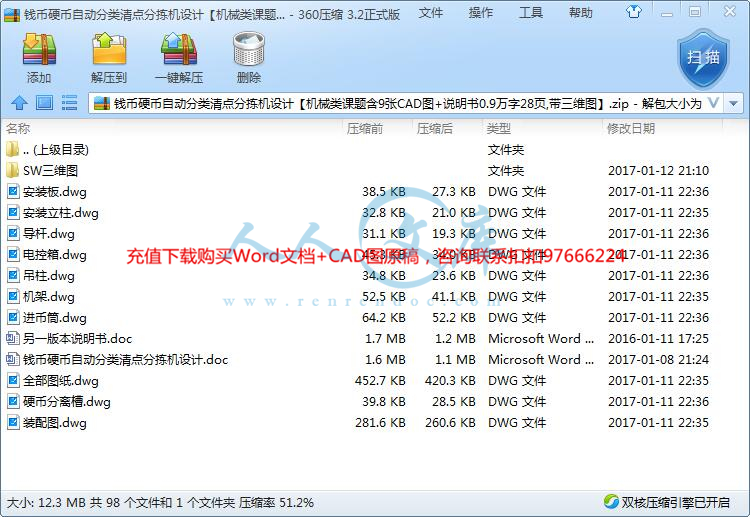The image size is (750, 517).
Task: Click the 260.6 KB compressed size of 装配图.dwg
Action: pyautogui.click(x=450, y=423)
